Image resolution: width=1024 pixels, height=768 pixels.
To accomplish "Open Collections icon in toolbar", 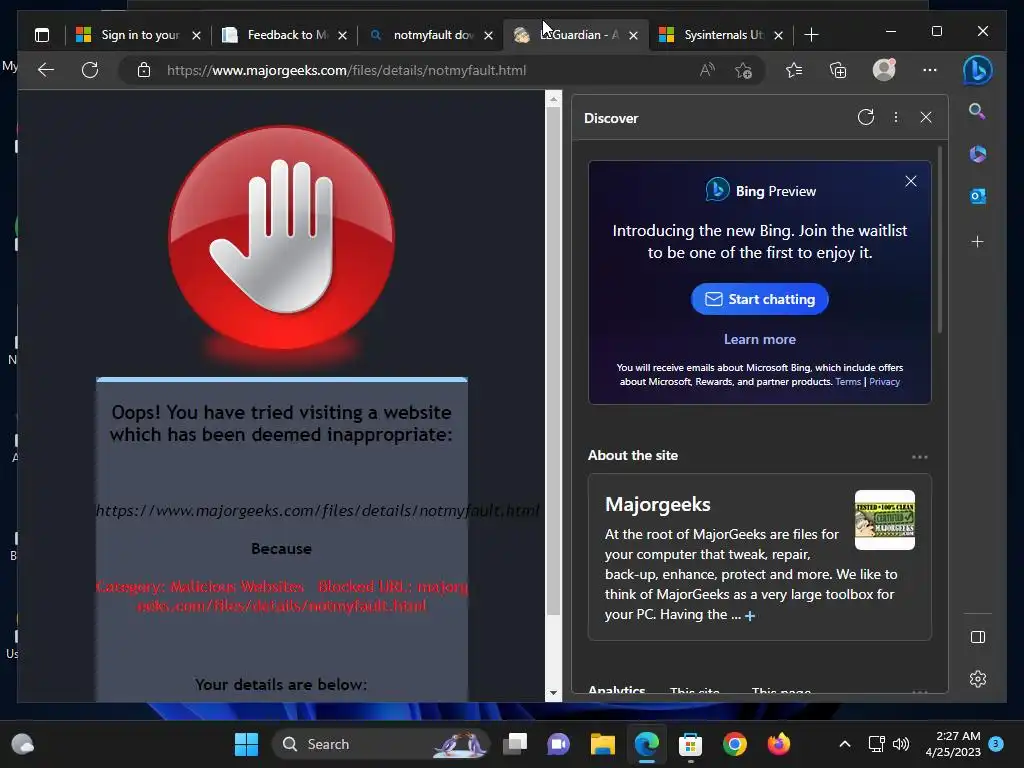I will 838,70.
